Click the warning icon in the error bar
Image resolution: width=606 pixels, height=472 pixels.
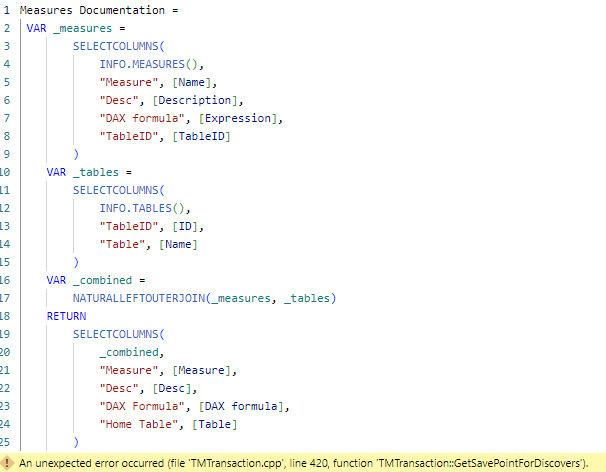pyautogui.click(x=7, y=463)
